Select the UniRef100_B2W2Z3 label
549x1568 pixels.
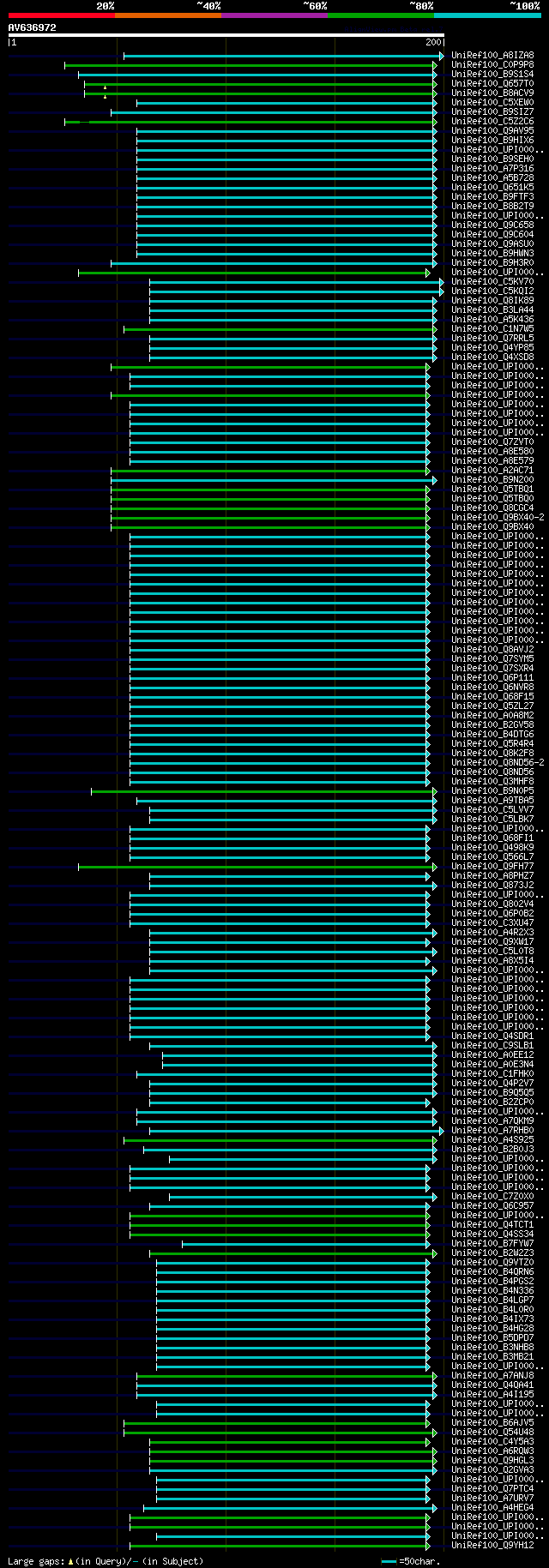[492, 1253]
